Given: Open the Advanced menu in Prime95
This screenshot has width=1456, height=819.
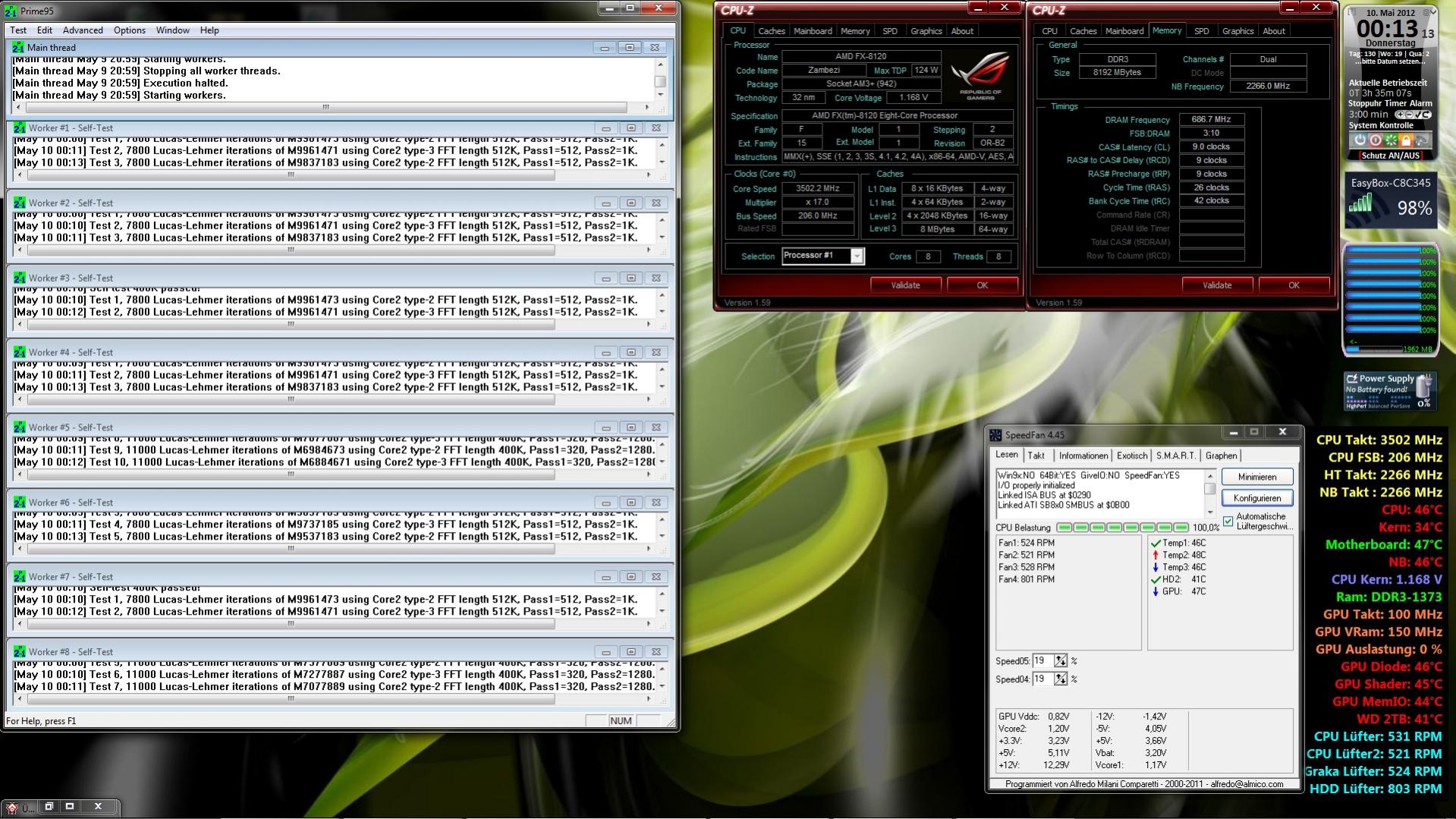Looking at the screenshot, I should [83, 30].
